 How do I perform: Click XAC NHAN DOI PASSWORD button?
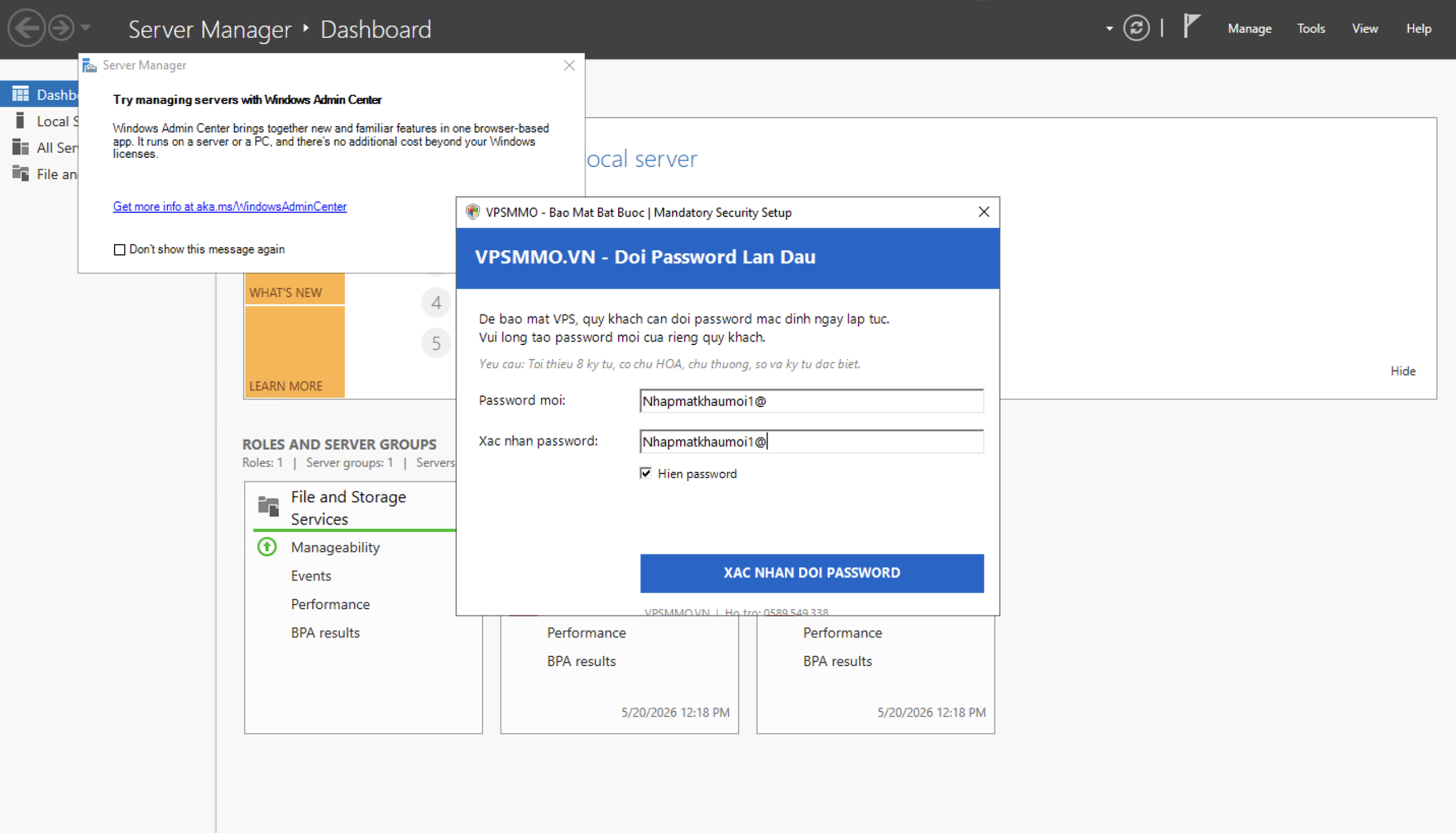[812, 572]
